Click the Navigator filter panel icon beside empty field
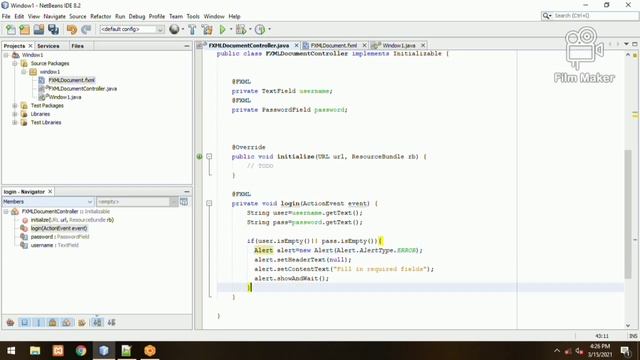 coord(184,202)
